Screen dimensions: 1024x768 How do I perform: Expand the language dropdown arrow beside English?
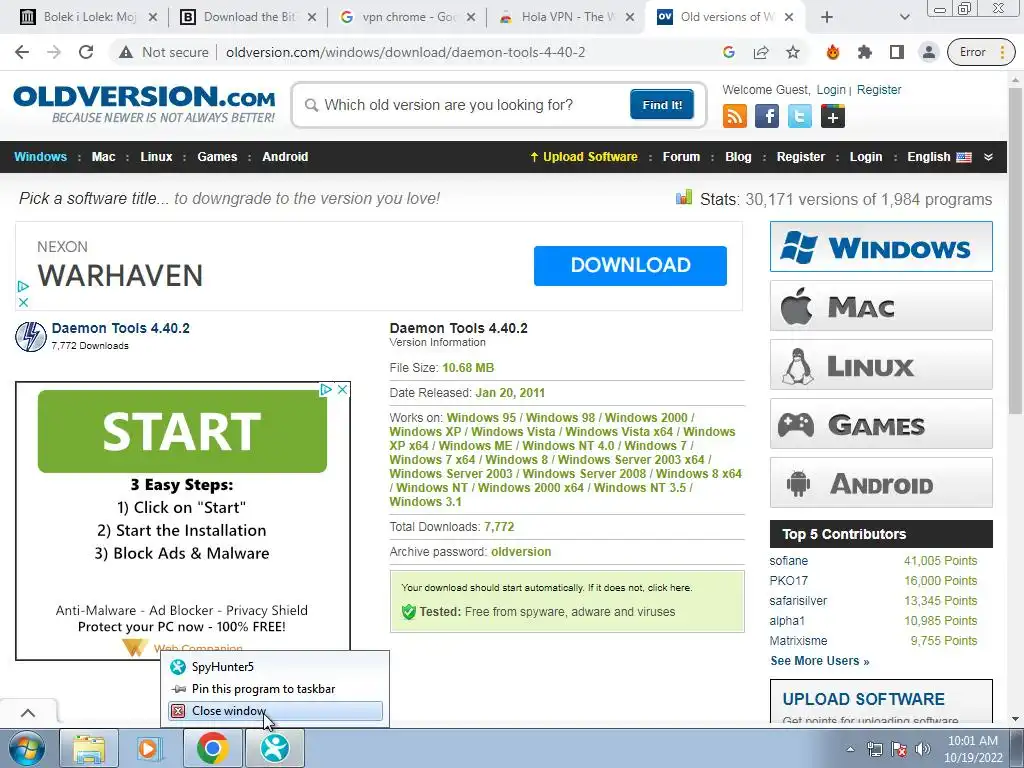click(988, 157)
